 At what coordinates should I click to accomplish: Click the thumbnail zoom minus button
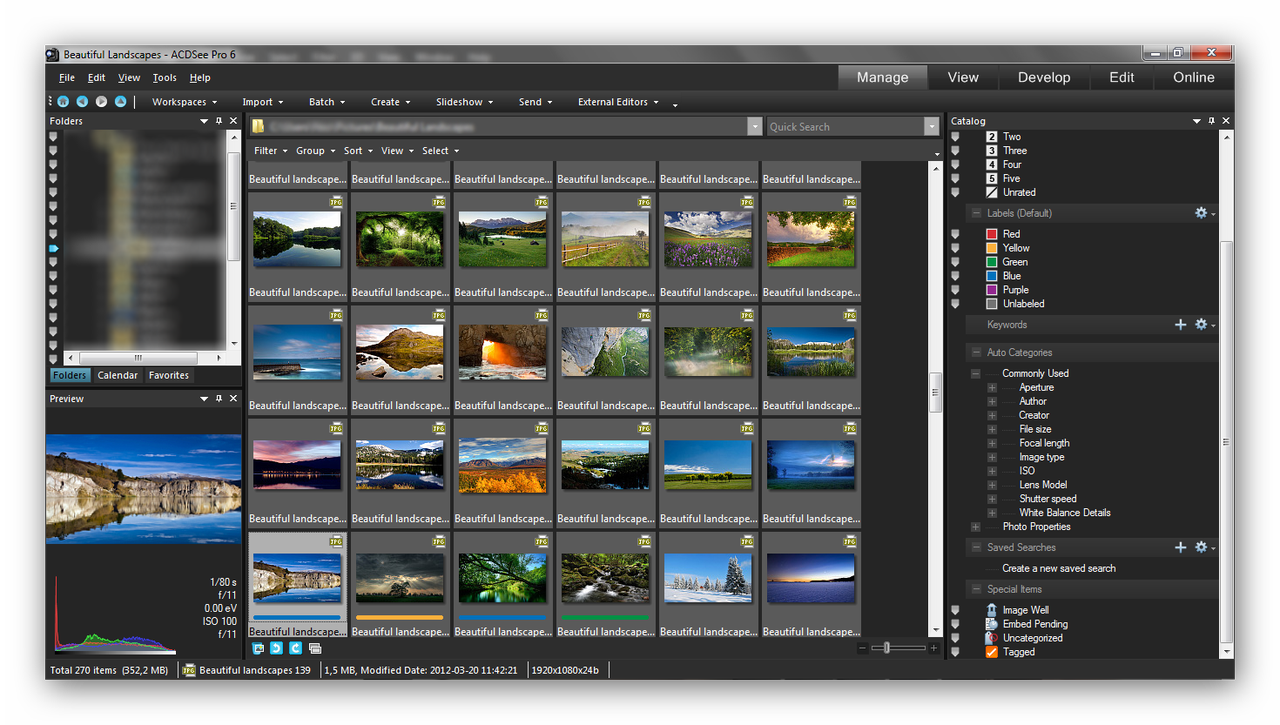(x=862, y=648)
